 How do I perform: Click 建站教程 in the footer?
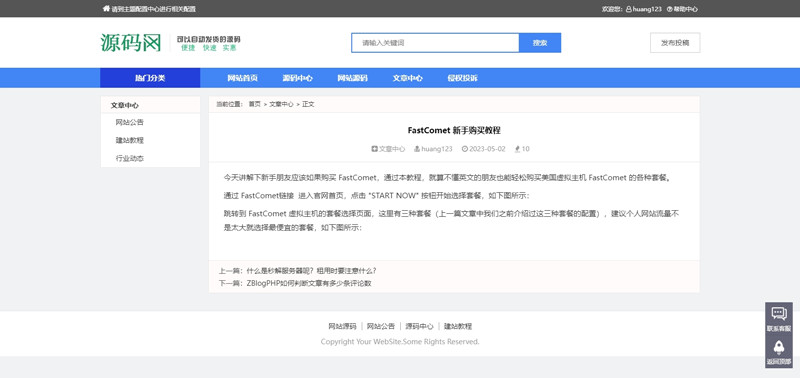click(x=458, y=326)
